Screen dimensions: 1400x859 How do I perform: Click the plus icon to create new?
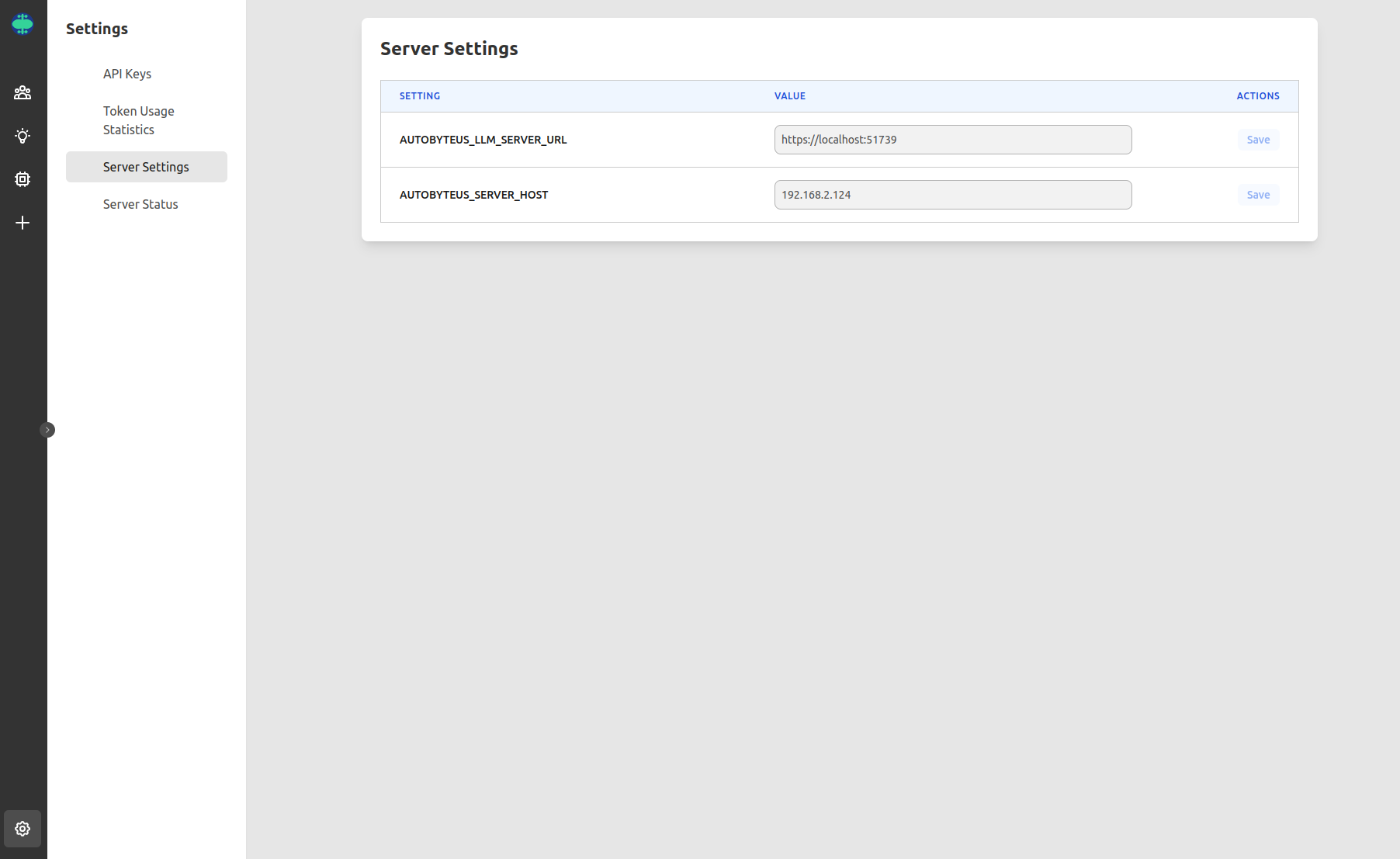point(23,223)
